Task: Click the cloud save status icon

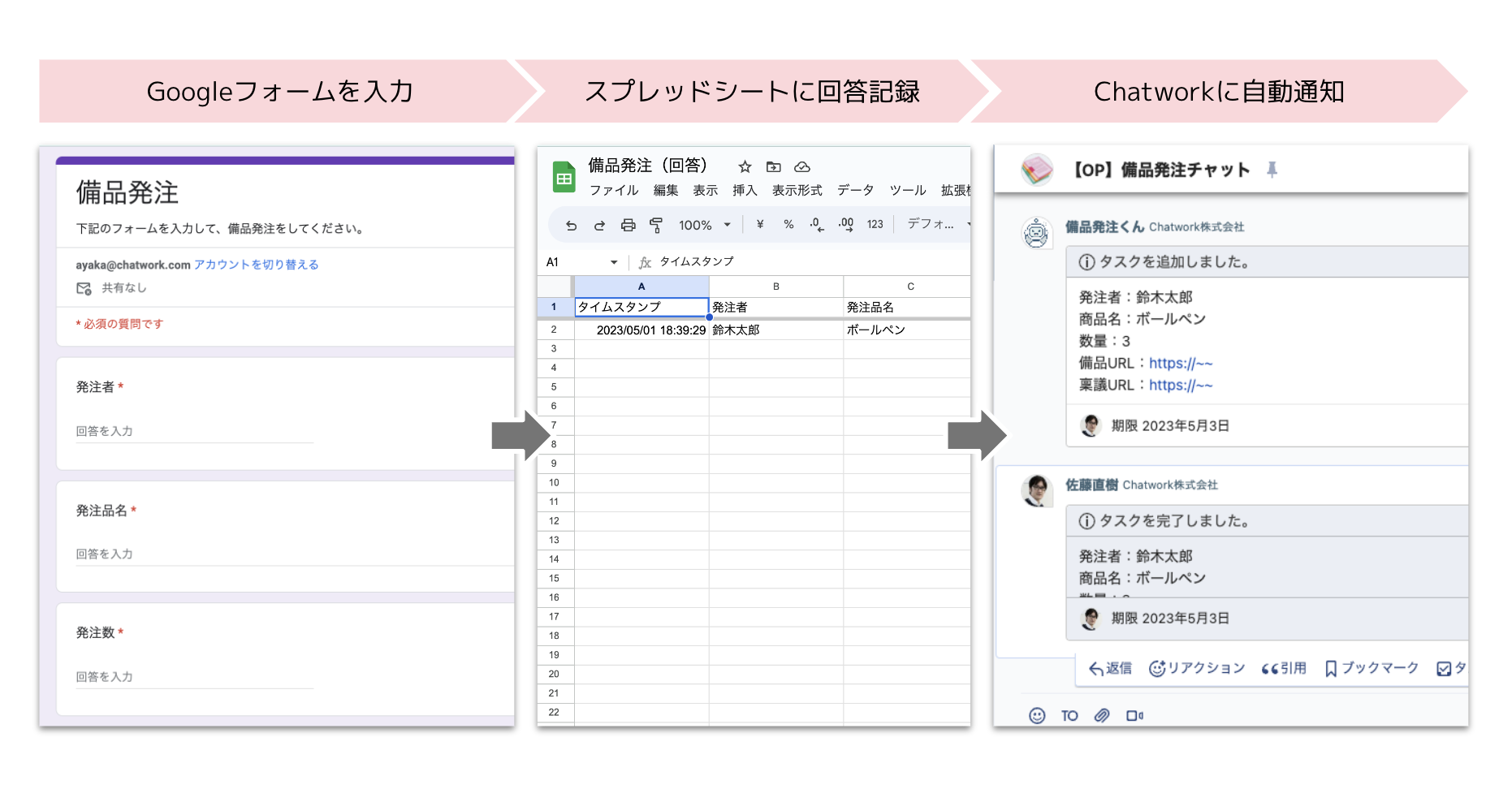Action: tap(802, 167)
